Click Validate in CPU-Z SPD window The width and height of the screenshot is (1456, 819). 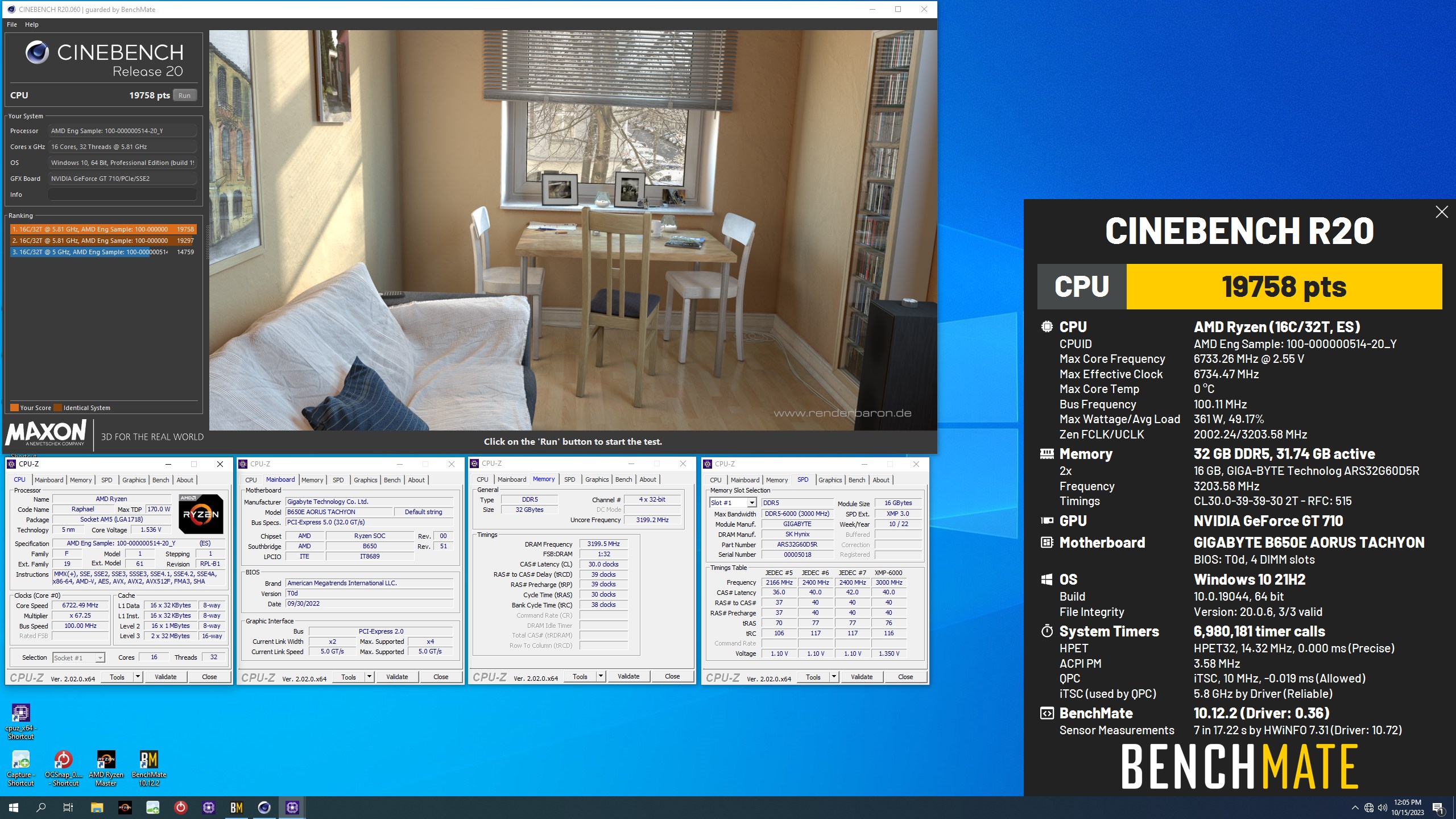862,677
